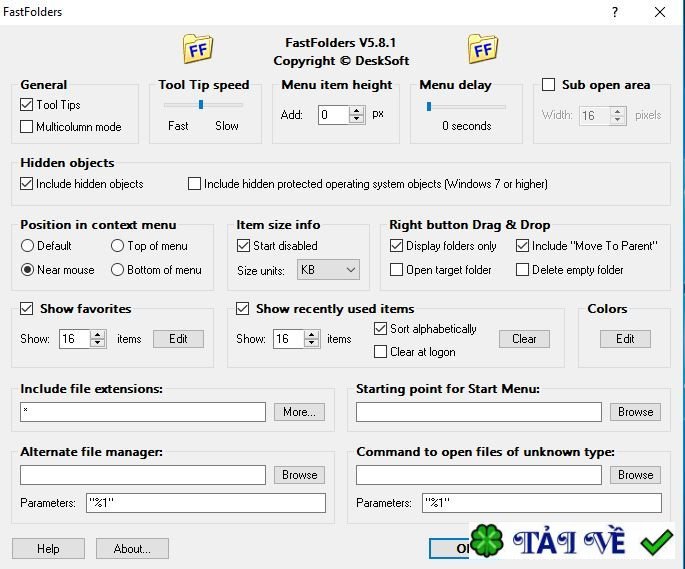Decrease Menu item height Add value
Viewport: 685px width, 569px height.
coord(357,119)
